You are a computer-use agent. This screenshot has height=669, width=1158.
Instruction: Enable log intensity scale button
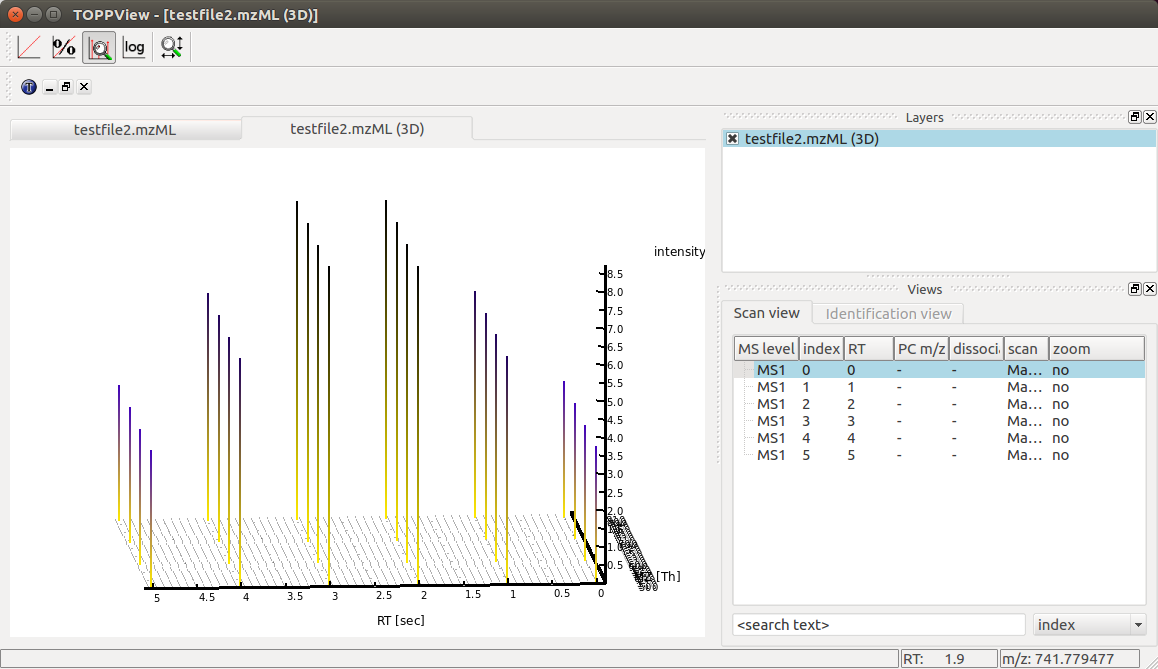click(134, 47)
